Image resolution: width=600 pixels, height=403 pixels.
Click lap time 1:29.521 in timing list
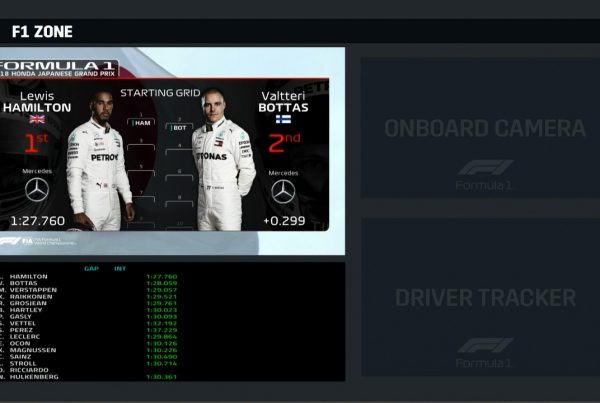click(162, 297)
